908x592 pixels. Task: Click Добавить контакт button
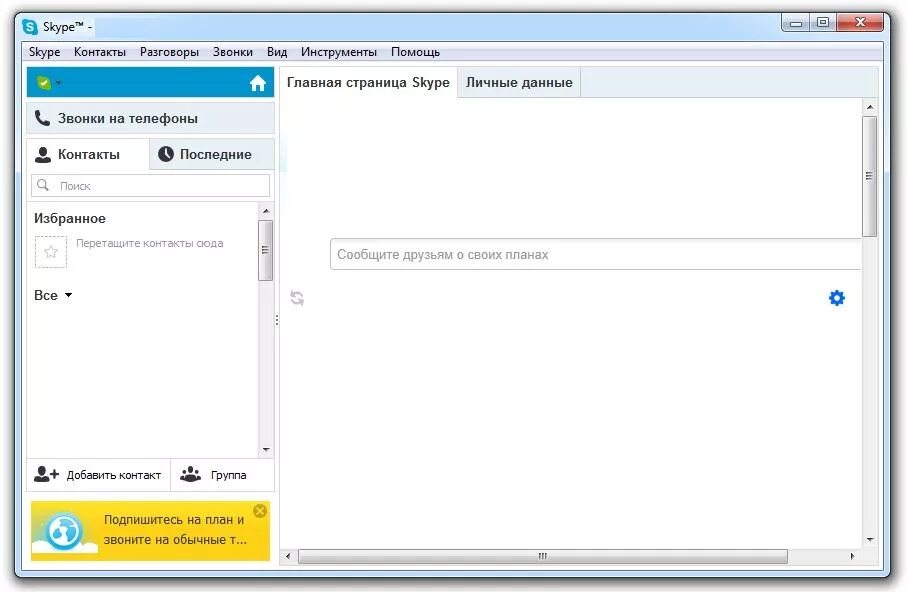[98, 475]
